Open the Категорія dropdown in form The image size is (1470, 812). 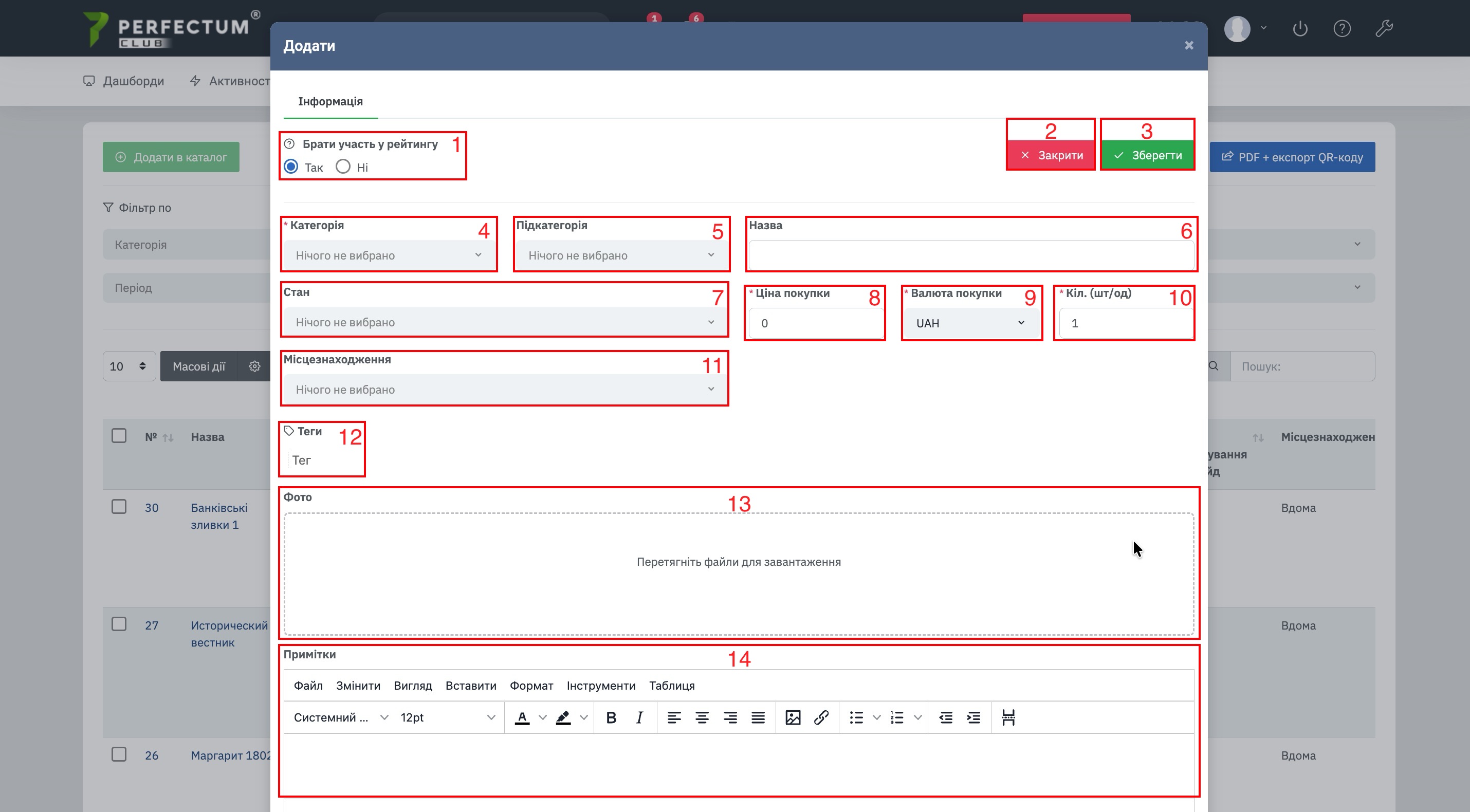(x=388, y=255)
